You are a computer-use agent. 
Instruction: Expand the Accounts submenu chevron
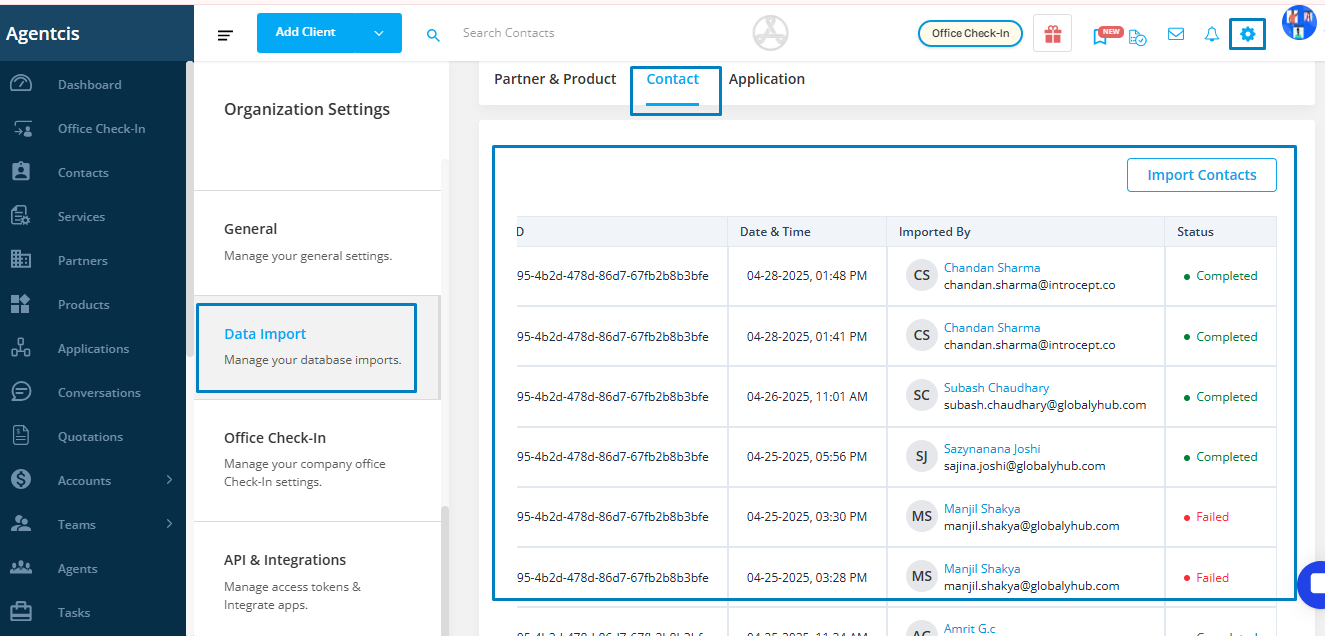point(169,480)
